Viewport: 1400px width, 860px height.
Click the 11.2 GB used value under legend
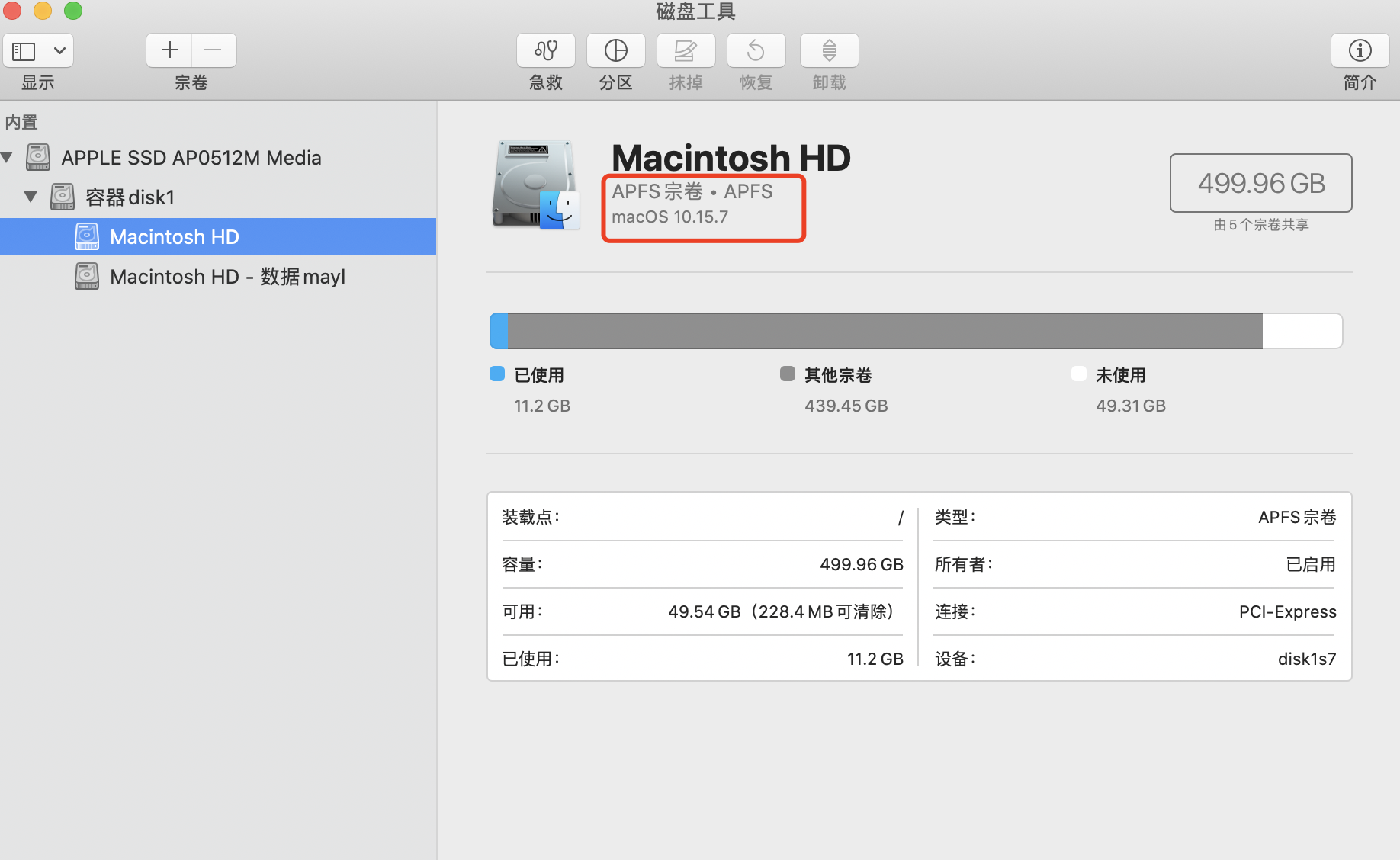coord(542,406)
